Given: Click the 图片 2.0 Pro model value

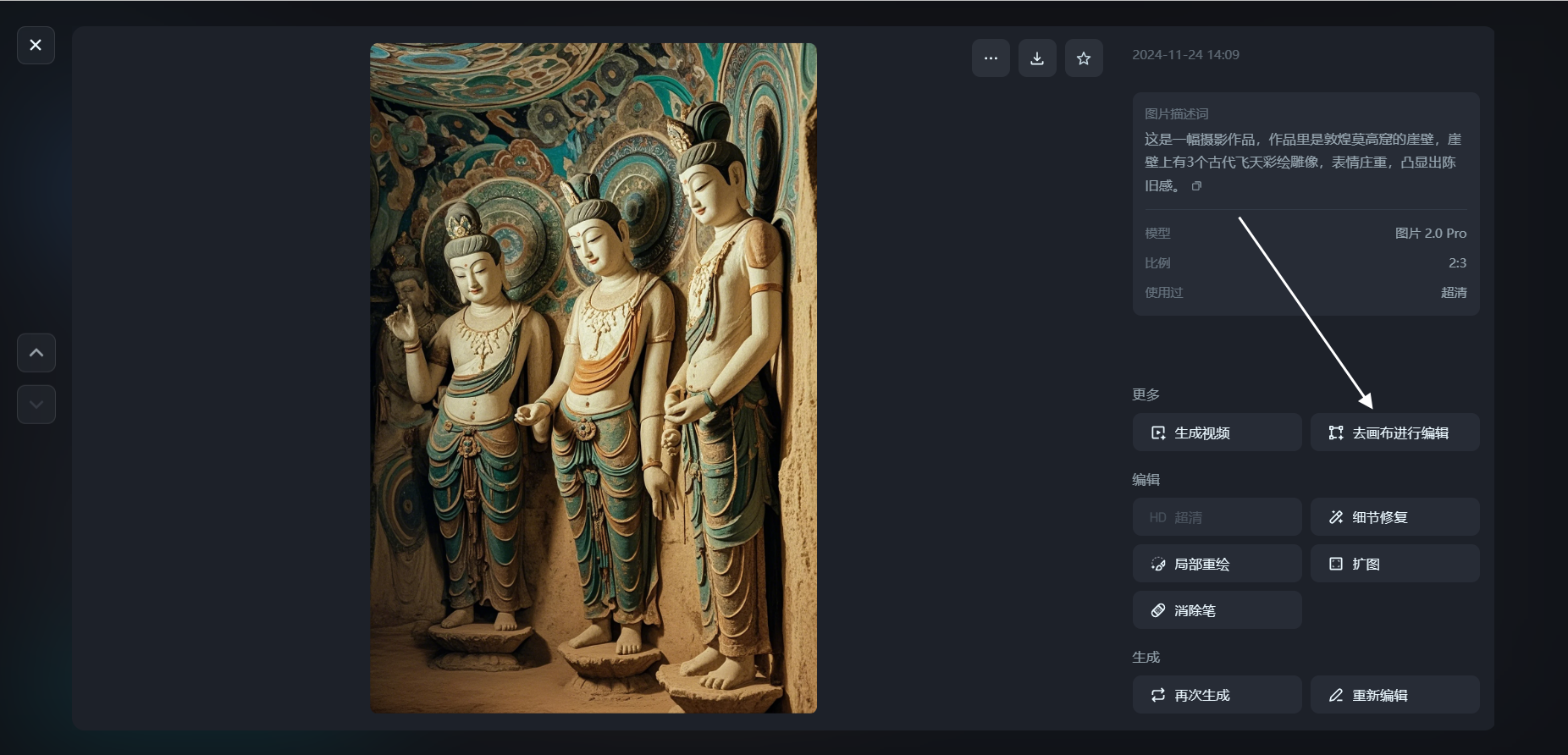Looking at the screenshot, I should tap(1430, 234).
